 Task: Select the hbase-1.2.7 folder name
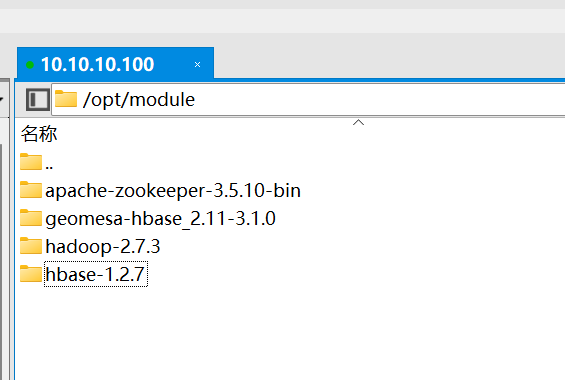tap(96, 274)
